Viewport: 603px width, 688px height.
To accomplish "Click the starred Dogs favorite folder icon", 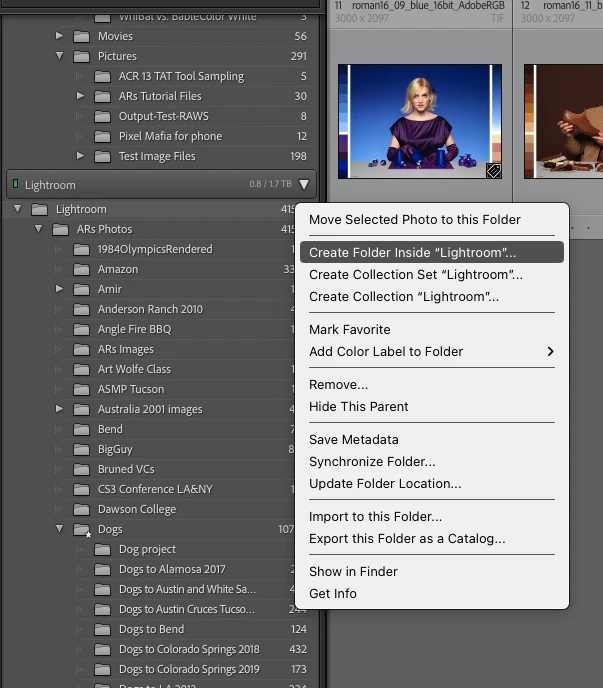I will [x=82, y=530].
